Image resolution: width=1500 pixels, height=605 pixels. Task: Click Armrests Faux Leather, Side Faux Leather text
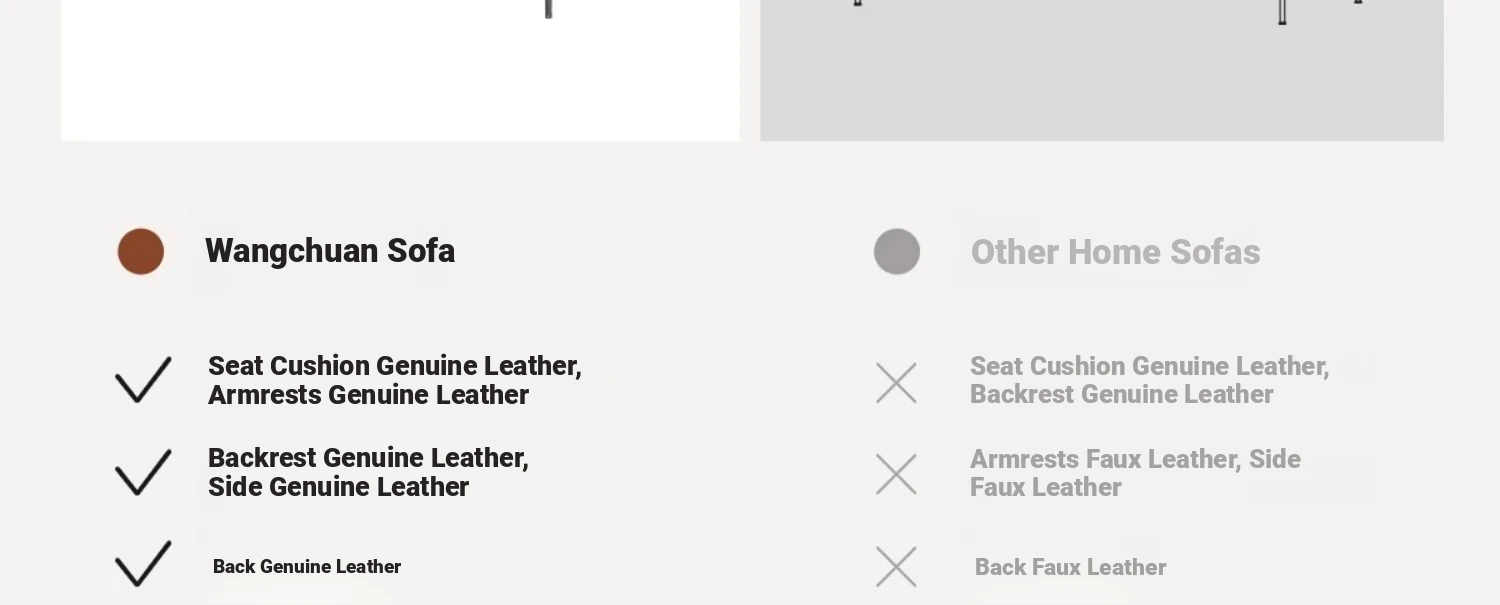click(1135, 473)
